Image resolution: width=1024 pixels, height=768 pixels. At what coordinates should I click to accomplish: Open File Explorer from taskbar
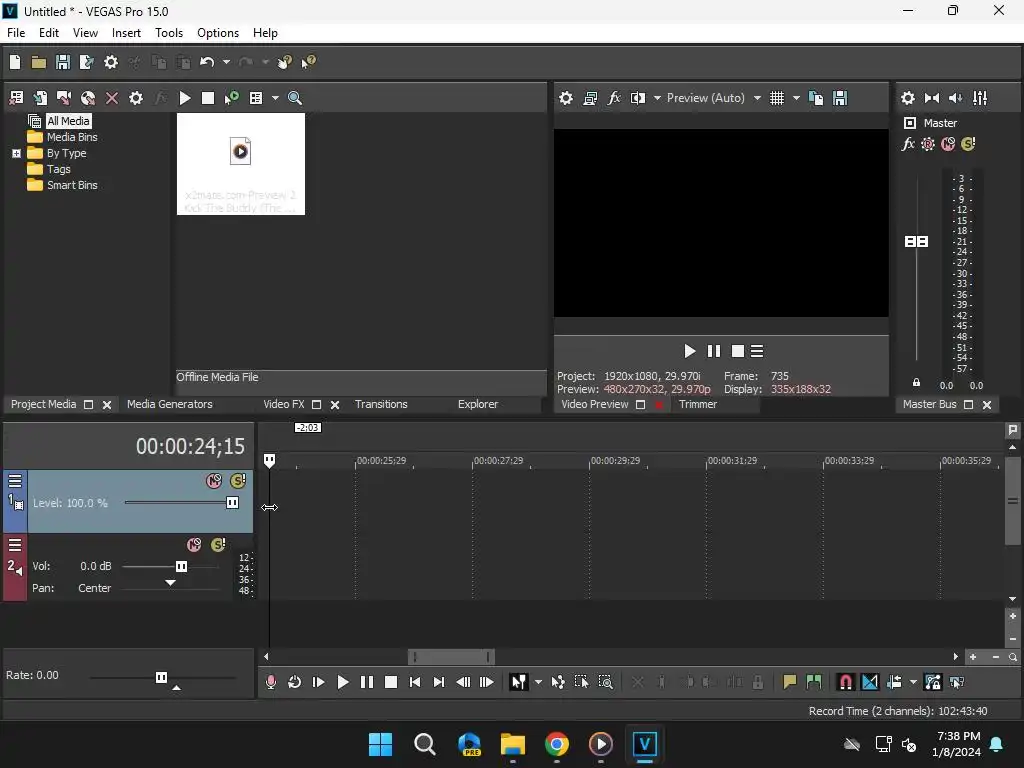[513, 744]
